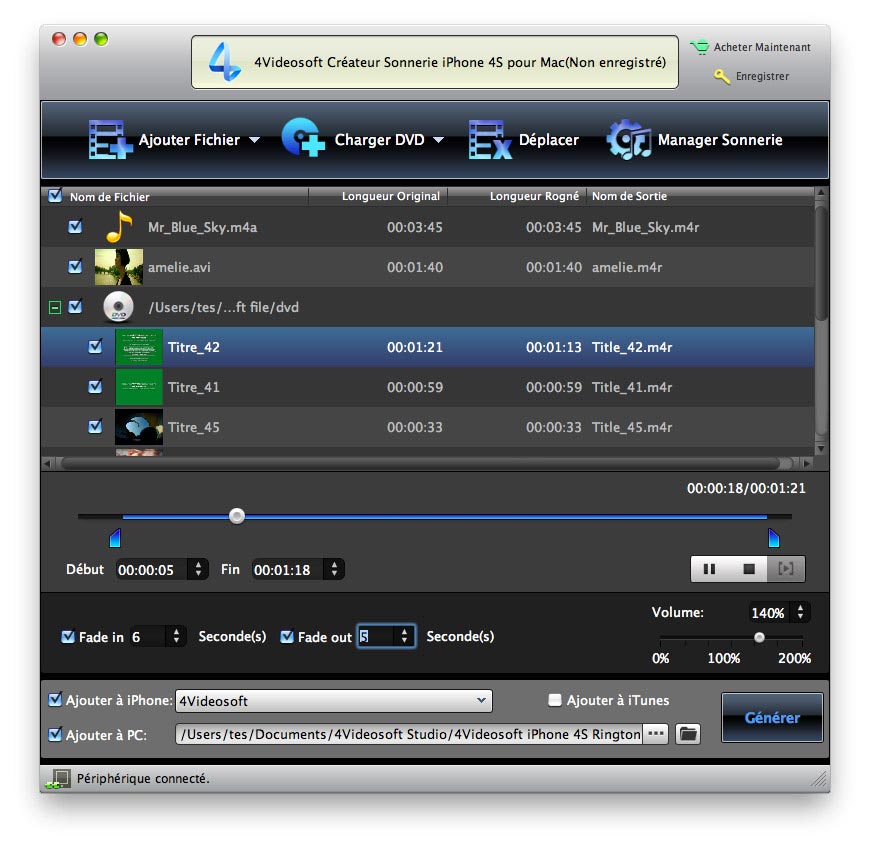Expand the Ajouter Fichier dropdown arrow
The width and height of the screenshot is (870, 848).
click(254, 140)
